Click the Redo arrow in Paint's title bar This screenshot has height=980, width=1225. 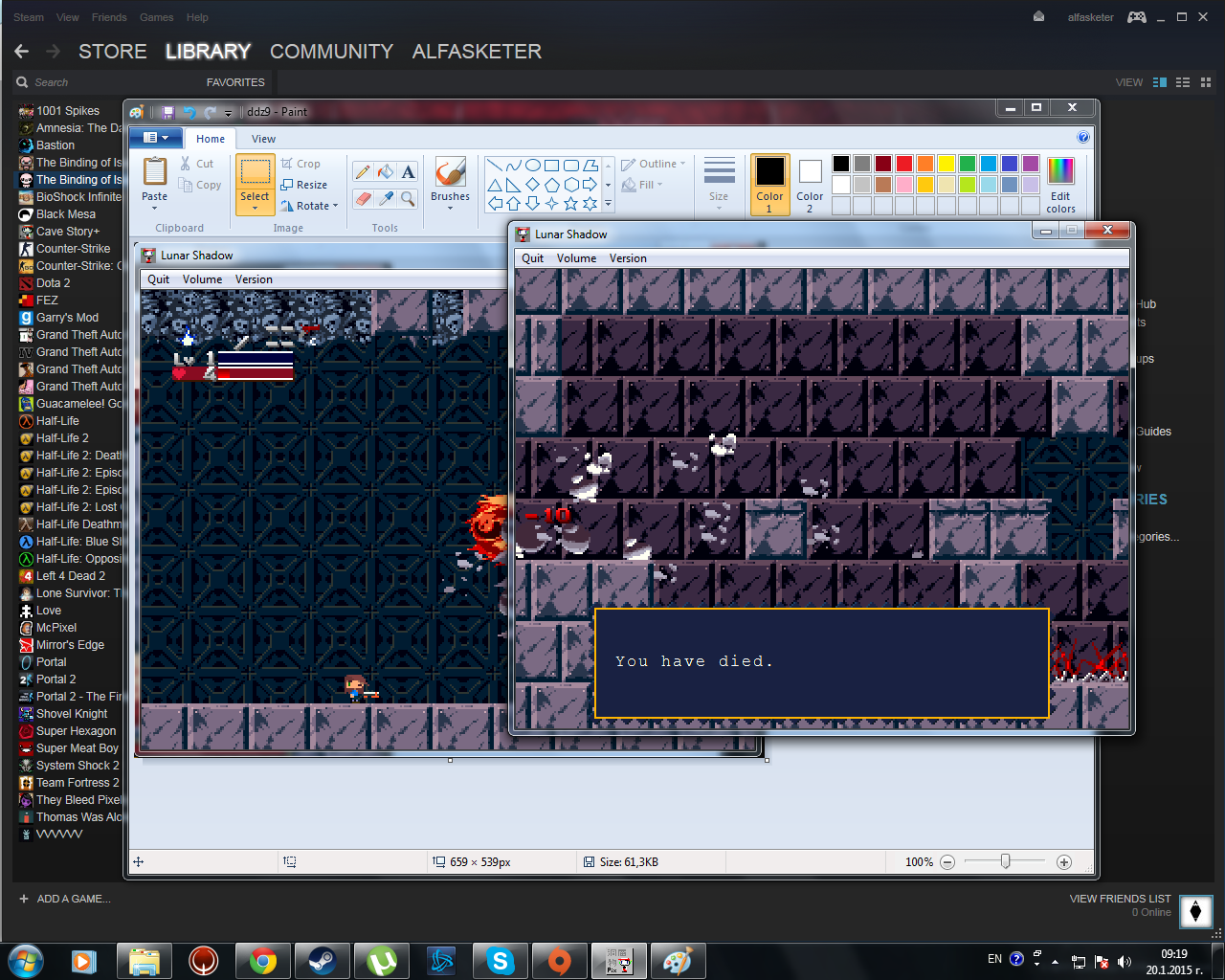210,112
